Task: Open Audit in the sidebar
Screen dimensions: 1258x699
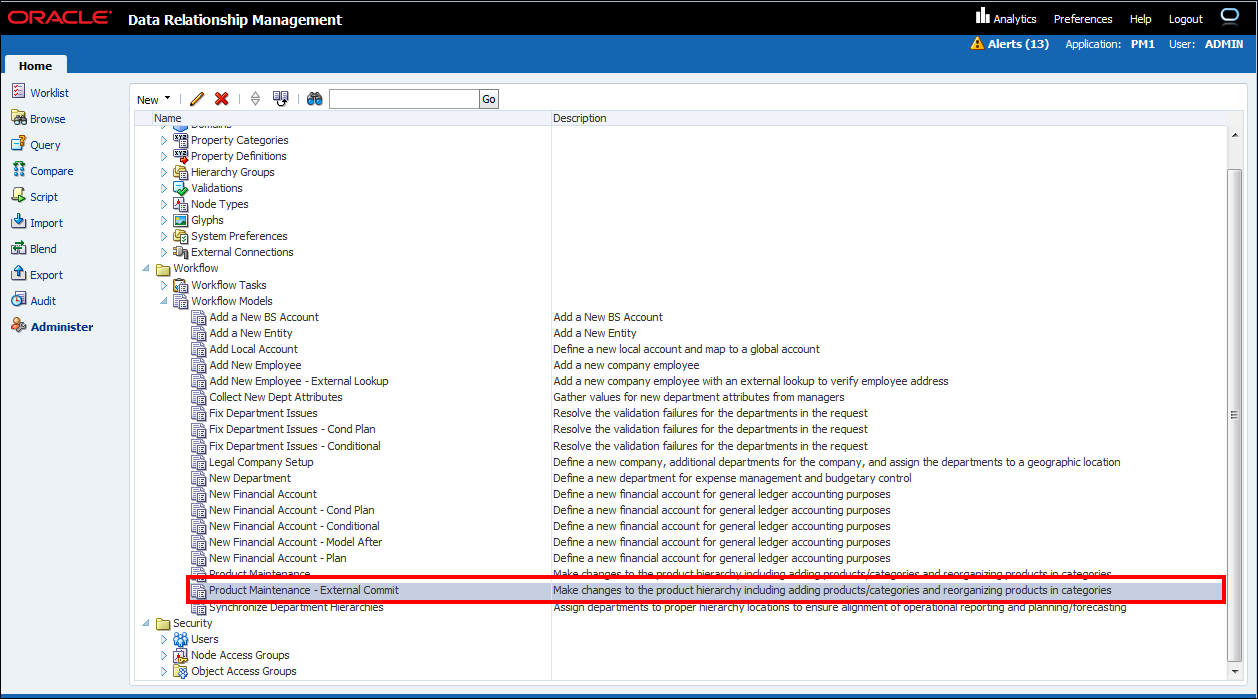Action: coord(43,301)
